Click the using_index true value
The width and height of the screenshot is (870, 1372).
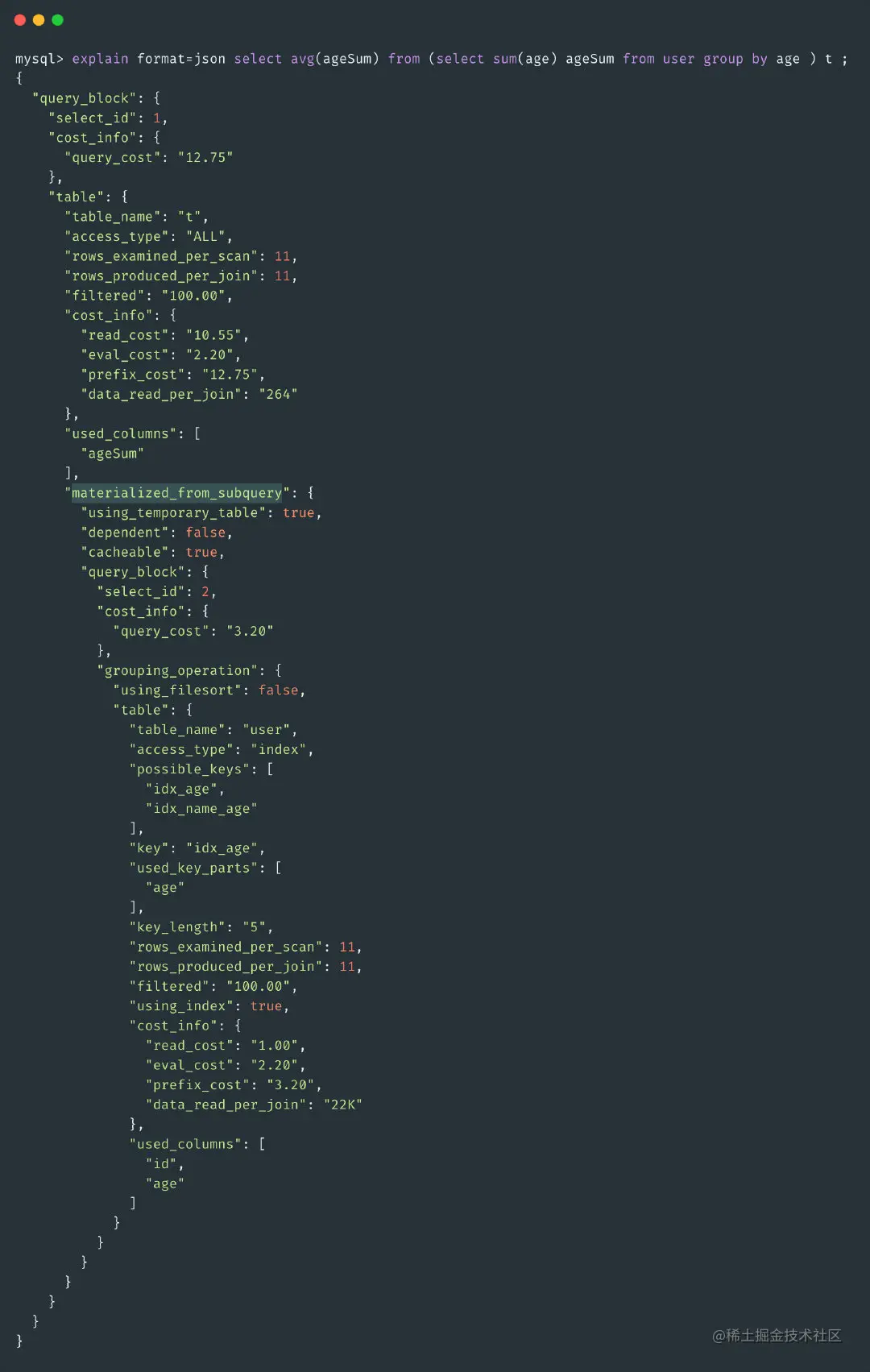coord(267,1006)
